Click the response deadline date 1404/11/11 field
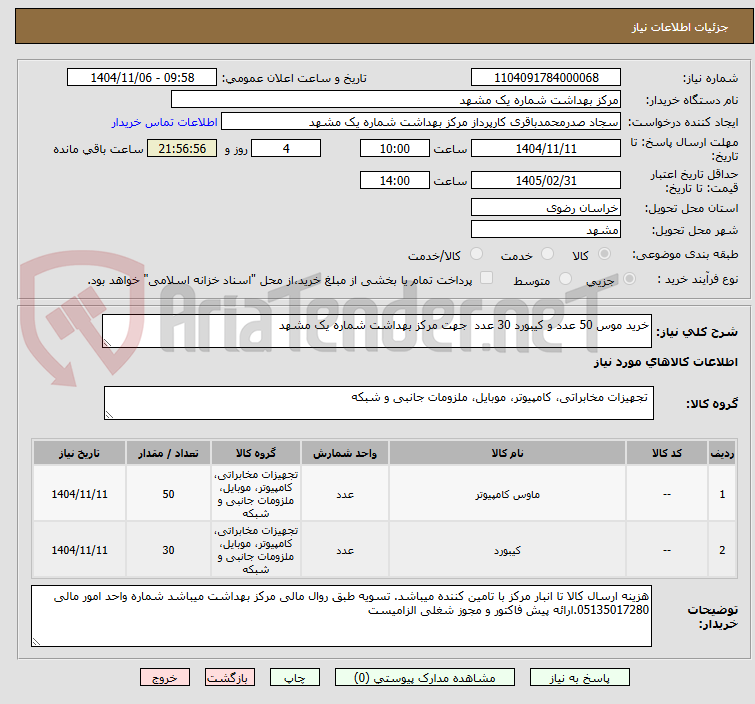The image size is (755, 704). [x=546, y=148]
